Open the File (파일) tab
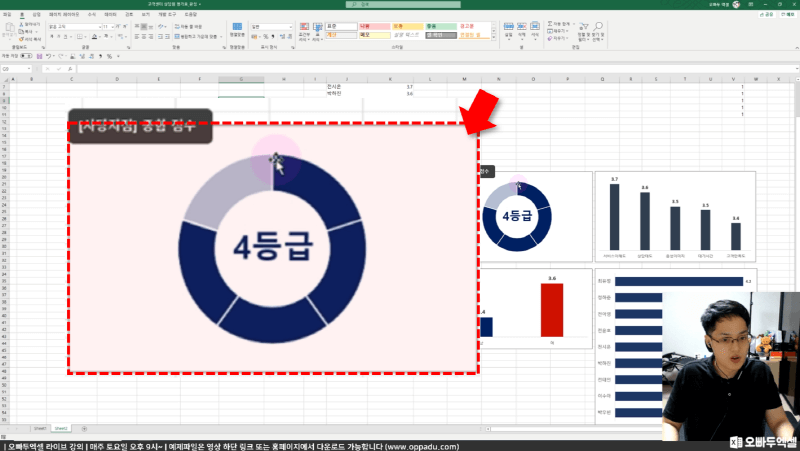 7,14
